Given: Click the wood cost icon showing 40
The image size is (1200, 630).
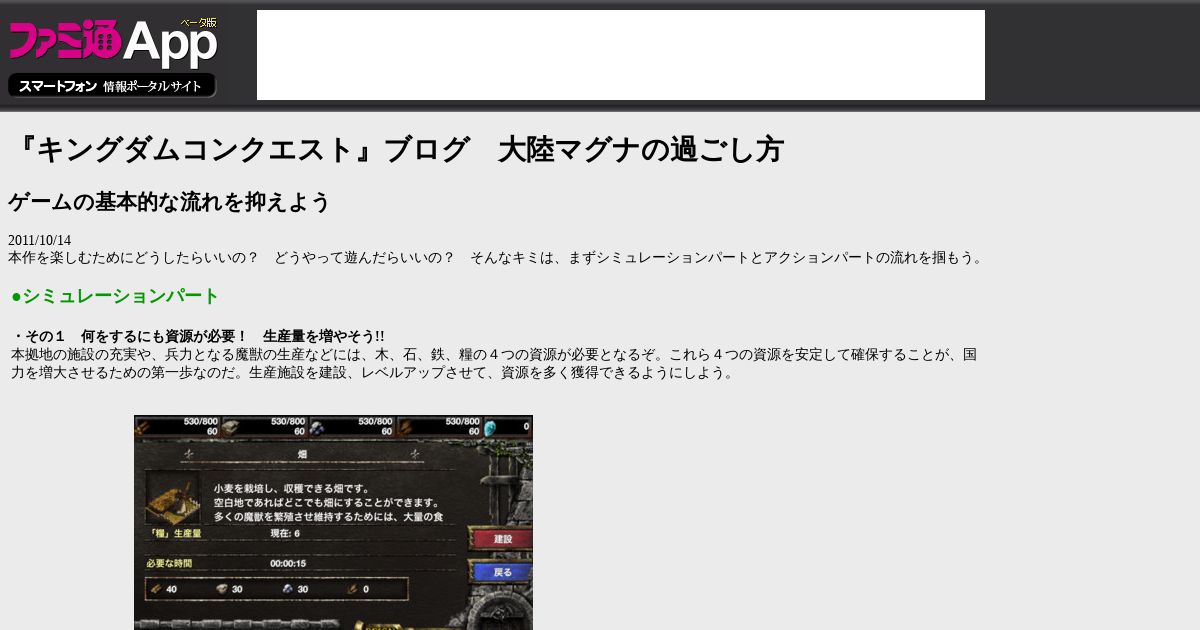Looking at the screenshot, I should tap(156, 589).
